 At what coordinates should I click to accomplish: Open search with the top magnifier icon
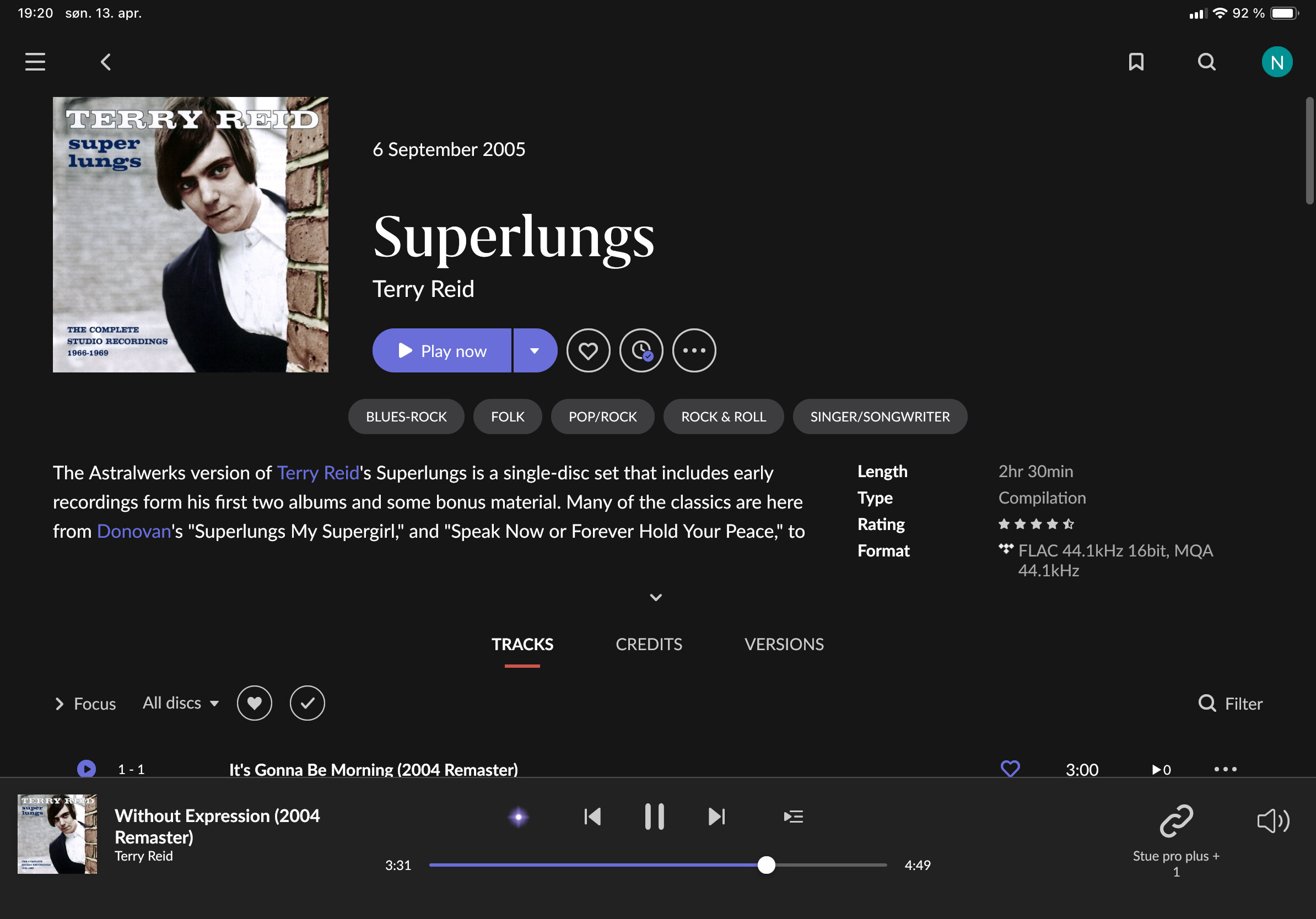pos(1206,62)
